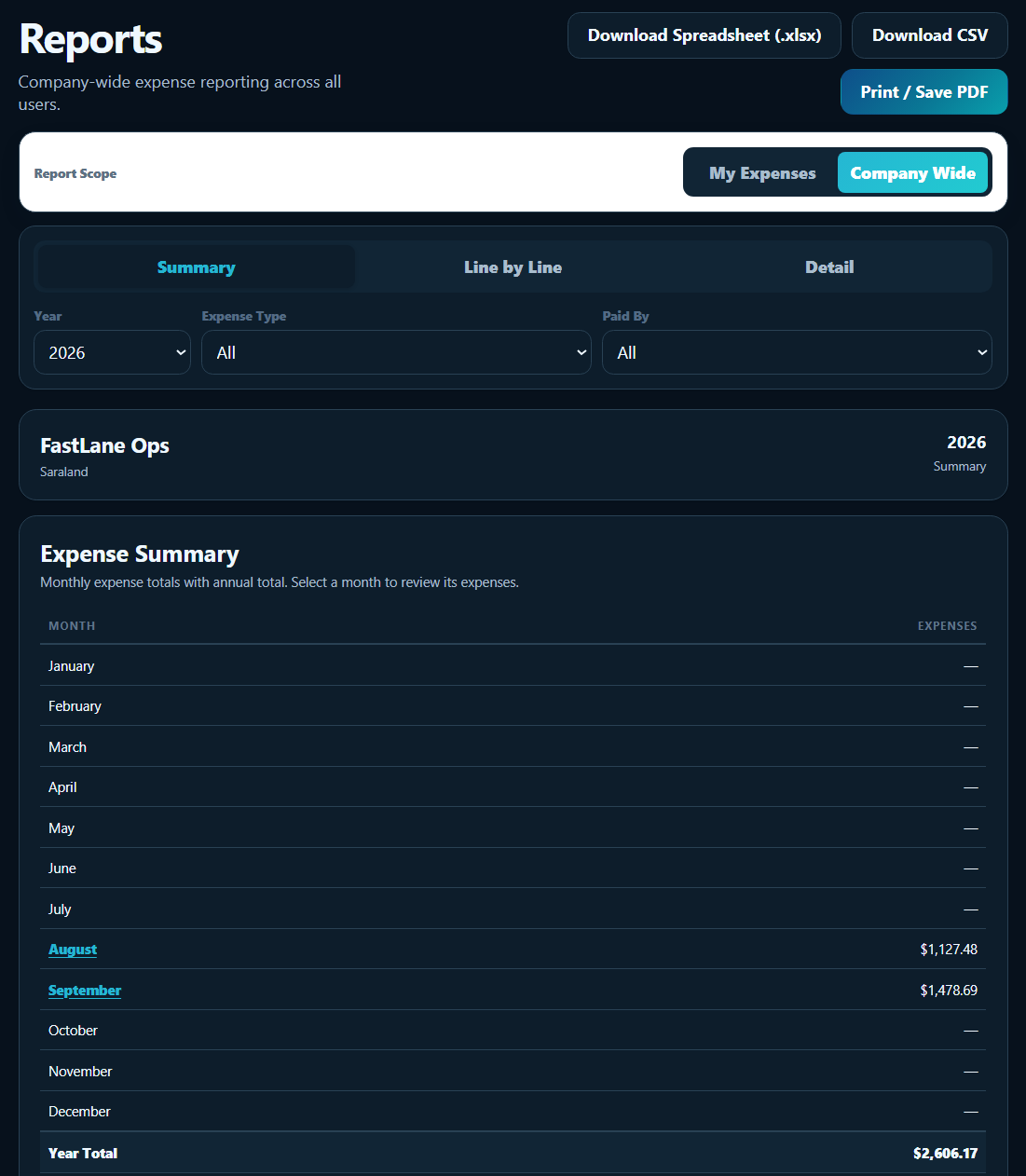1026x1176 pixels.
Task: Click the July row label
Action: point(60,909)
